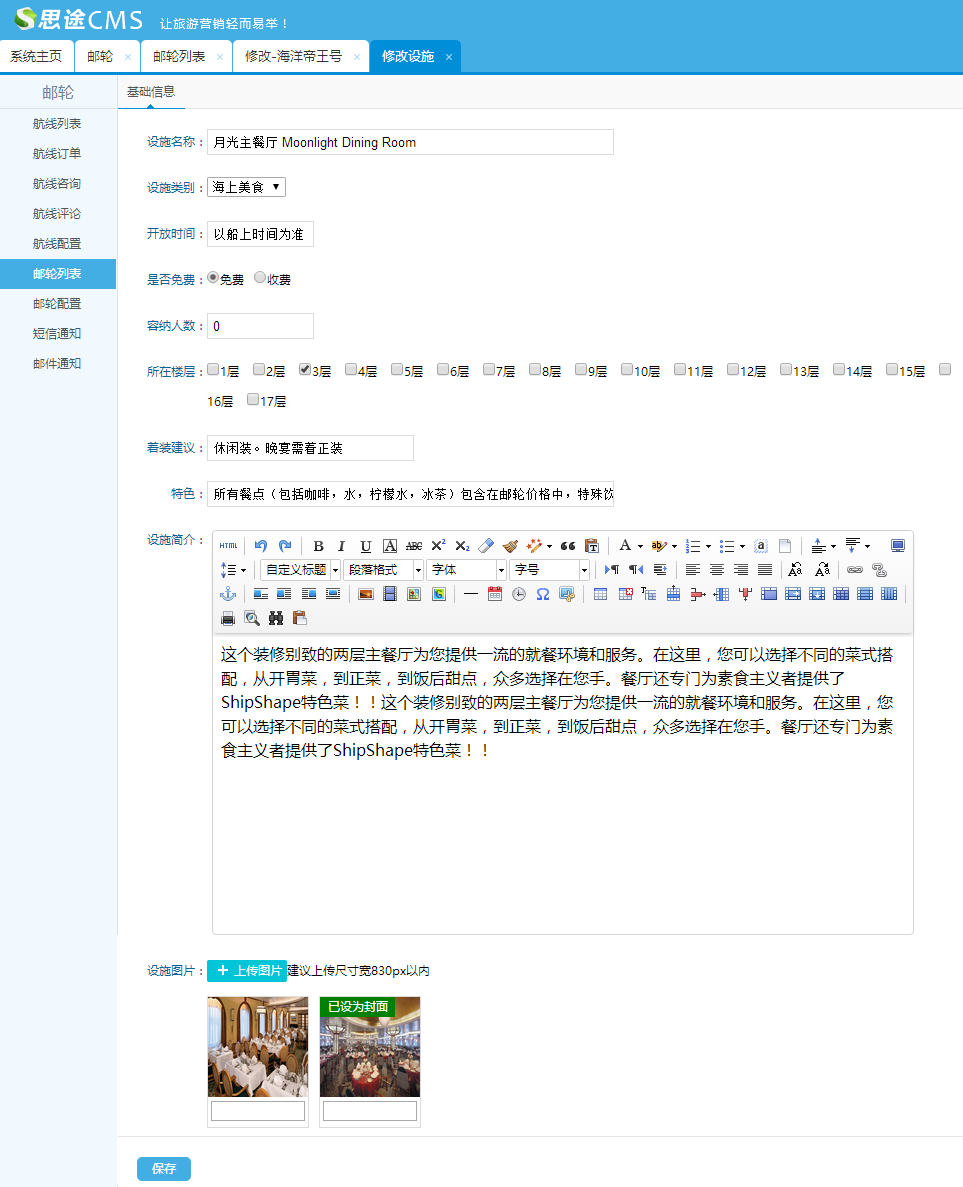
Task: Click the HTML source view icon
Action: tap(229, 546)
